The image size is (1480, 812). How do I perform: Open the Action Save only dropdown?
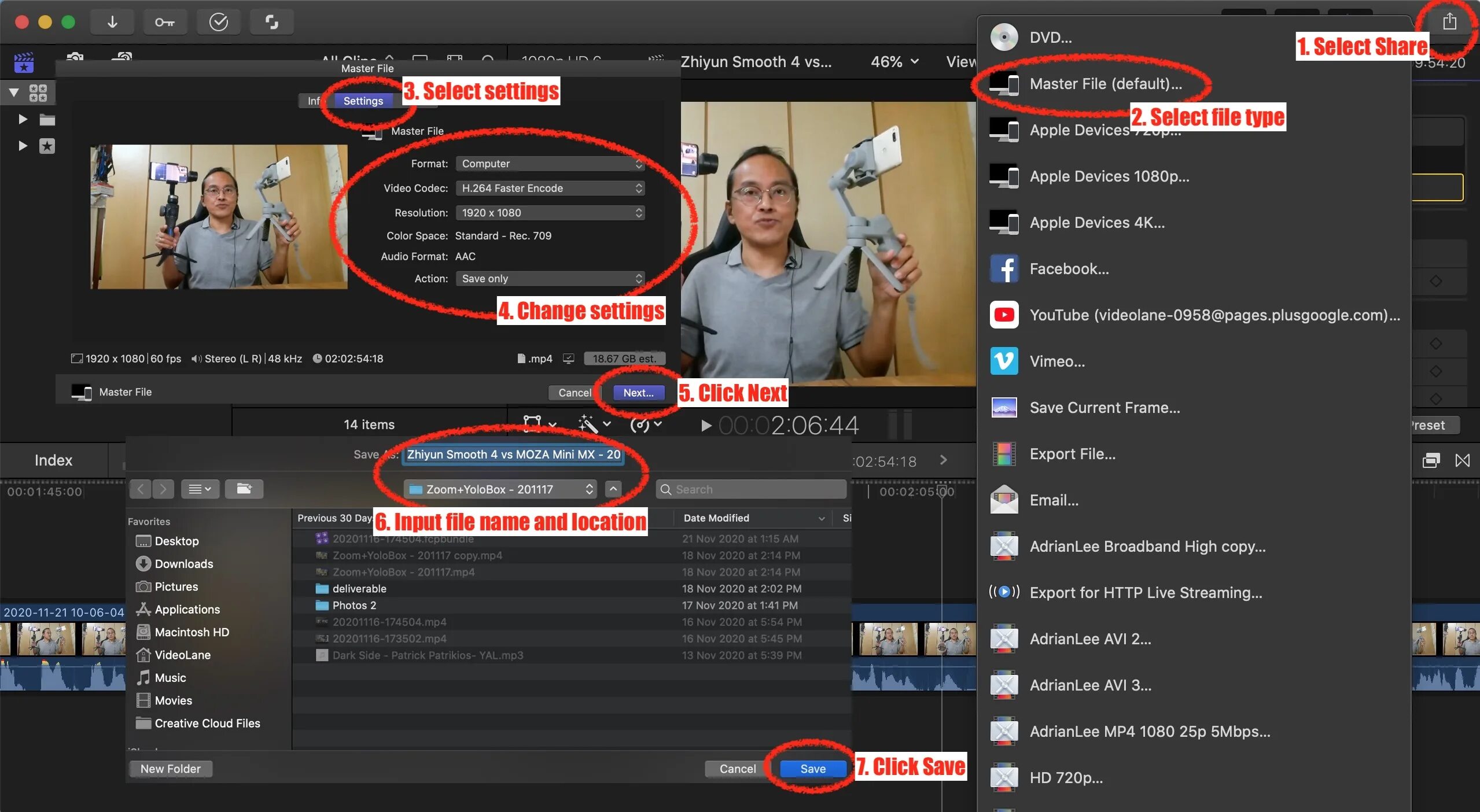pyautogui.click(x=550, y=279)
